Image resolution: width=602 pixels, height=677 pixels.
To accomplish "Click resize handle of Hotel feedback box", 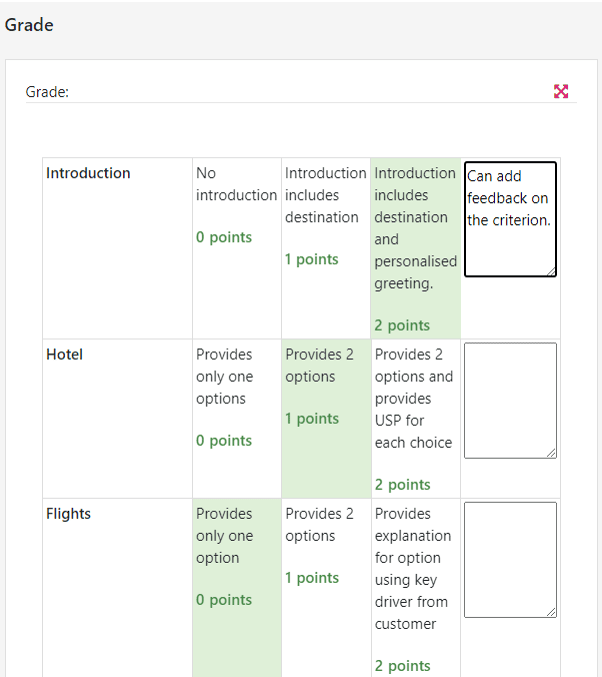I will [x=551, y=453].
